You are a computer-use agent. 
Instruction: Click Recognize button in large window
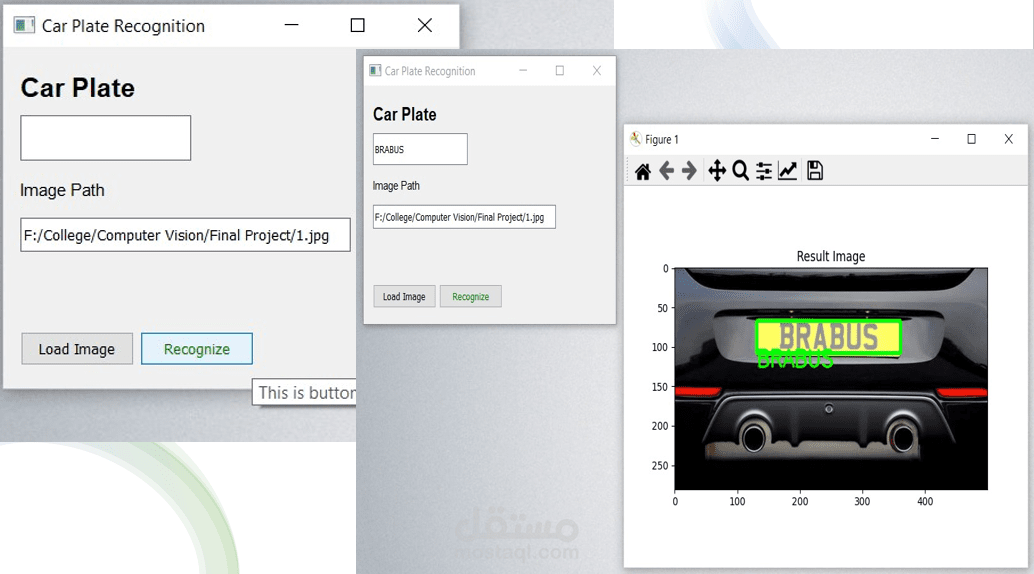point(197,349)
